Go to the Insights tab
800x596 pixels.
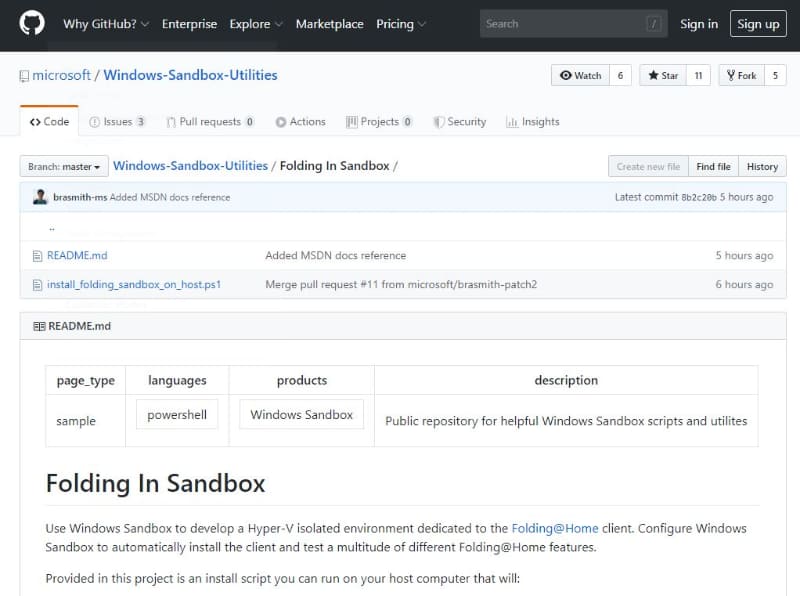point(533,122)
